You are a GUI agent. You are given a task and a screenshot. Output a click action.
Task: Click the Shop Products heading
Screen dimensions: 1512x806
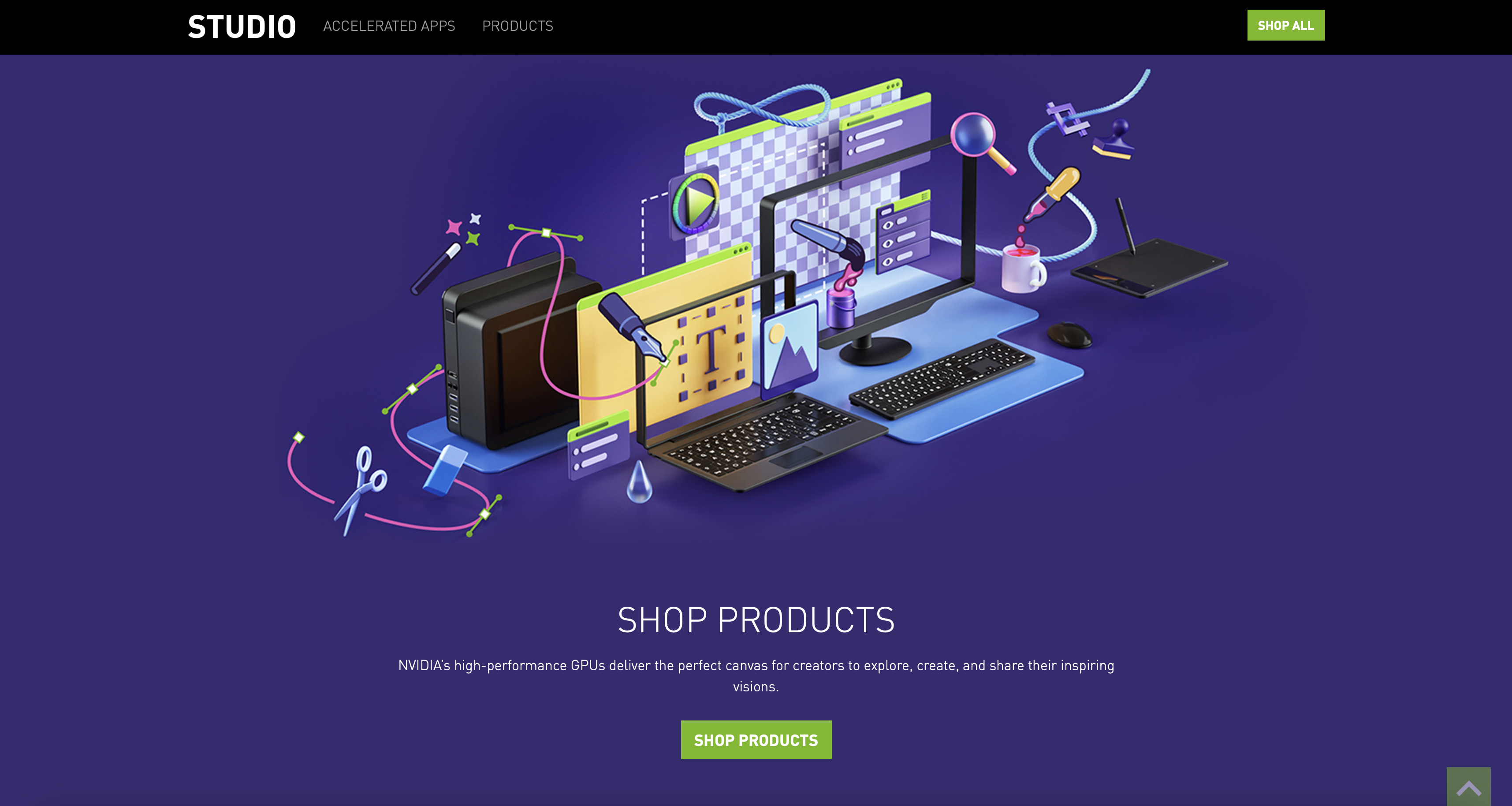point(756,620)
